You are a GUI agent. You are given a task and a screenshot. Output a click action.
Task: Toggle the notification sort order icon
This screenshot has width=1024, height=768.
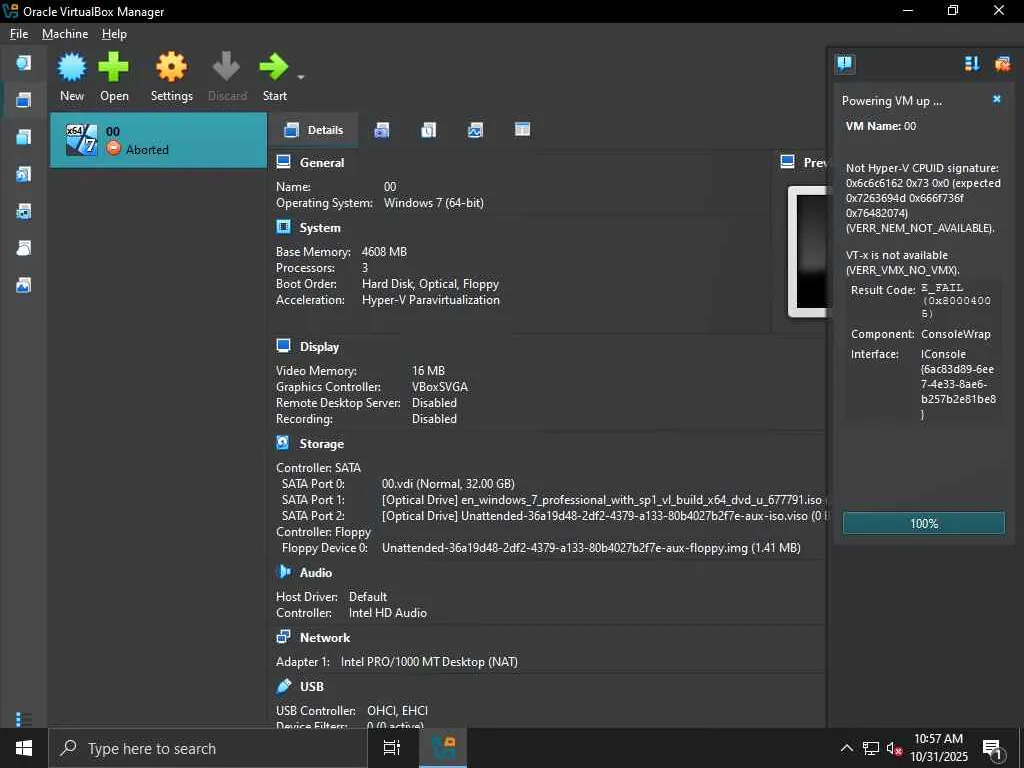click(972, 63)
